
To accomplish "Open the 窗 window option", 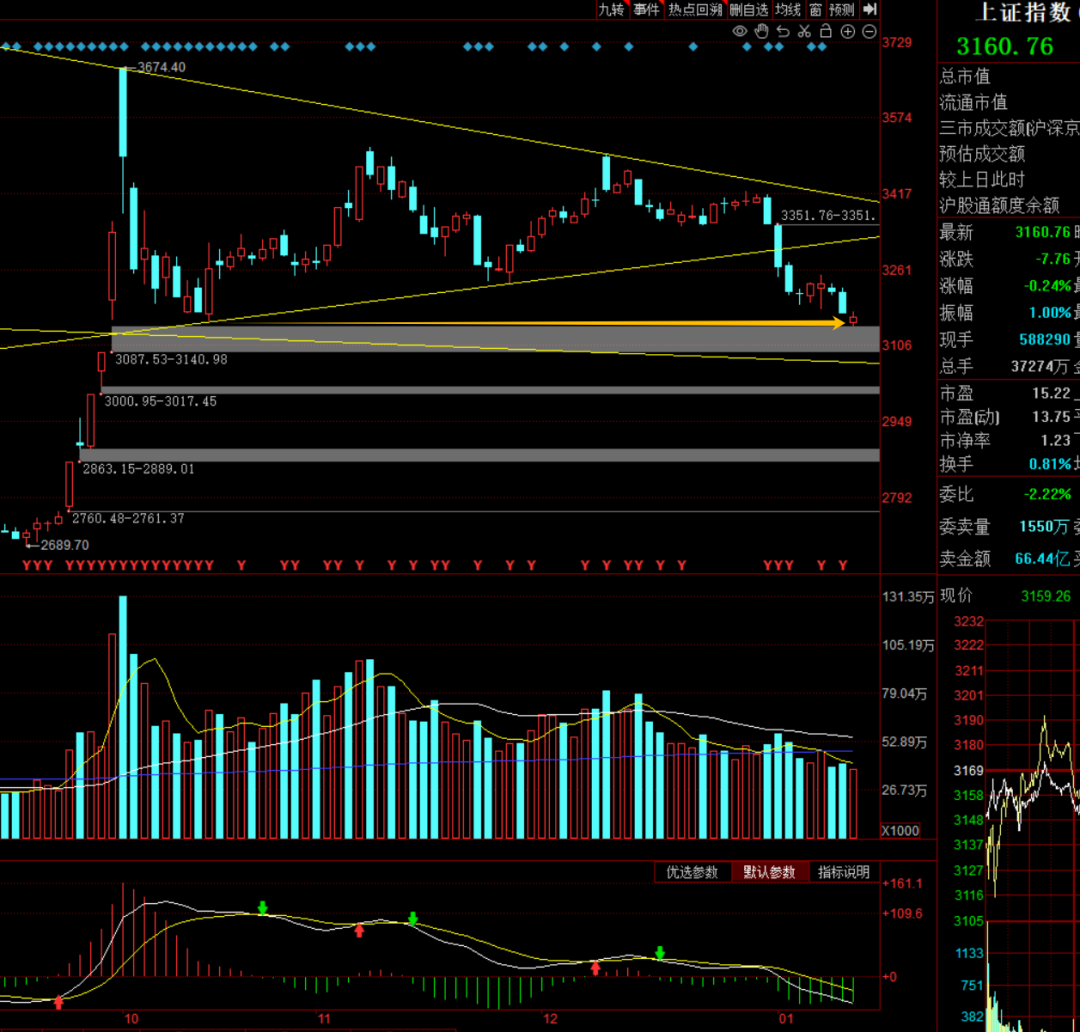I will pos(816,9).
